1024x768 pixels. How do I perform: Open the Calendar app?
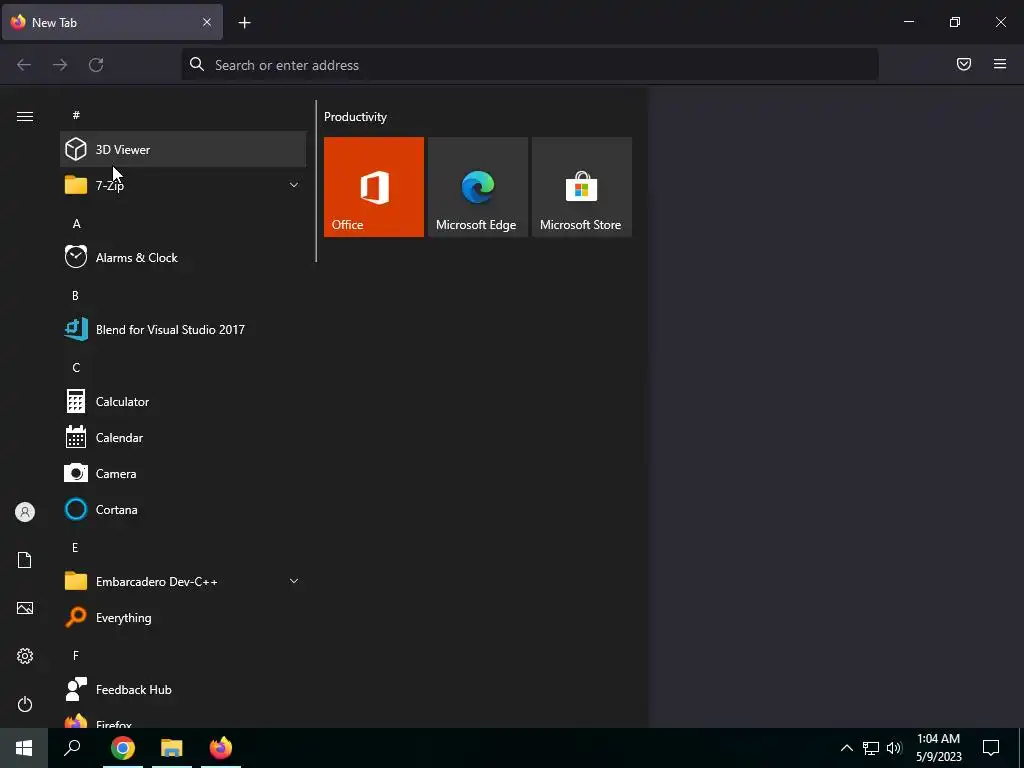pos(183,438)
